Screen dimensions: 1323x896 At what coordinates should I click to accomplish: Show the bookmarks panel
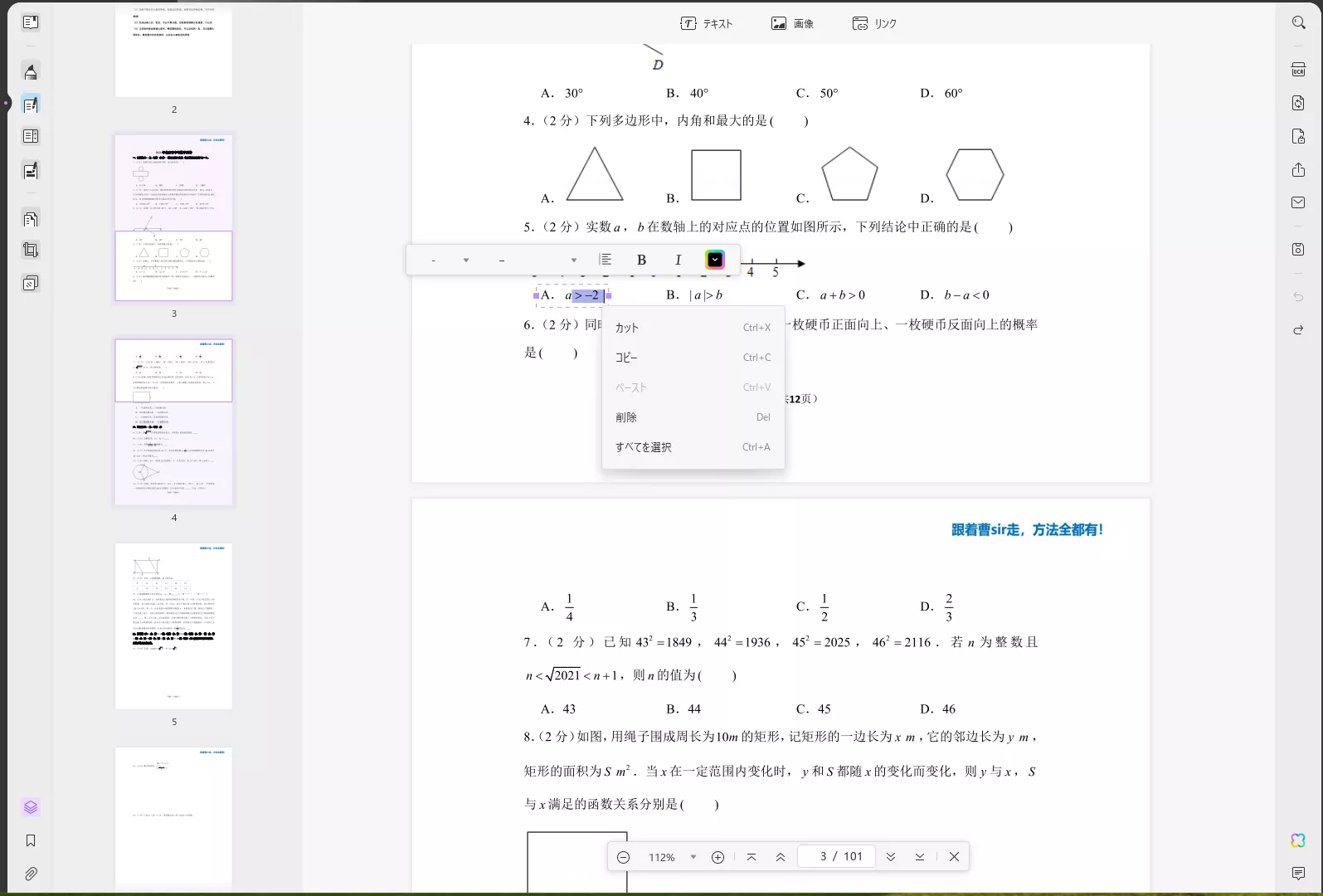(x=31, y=840)
